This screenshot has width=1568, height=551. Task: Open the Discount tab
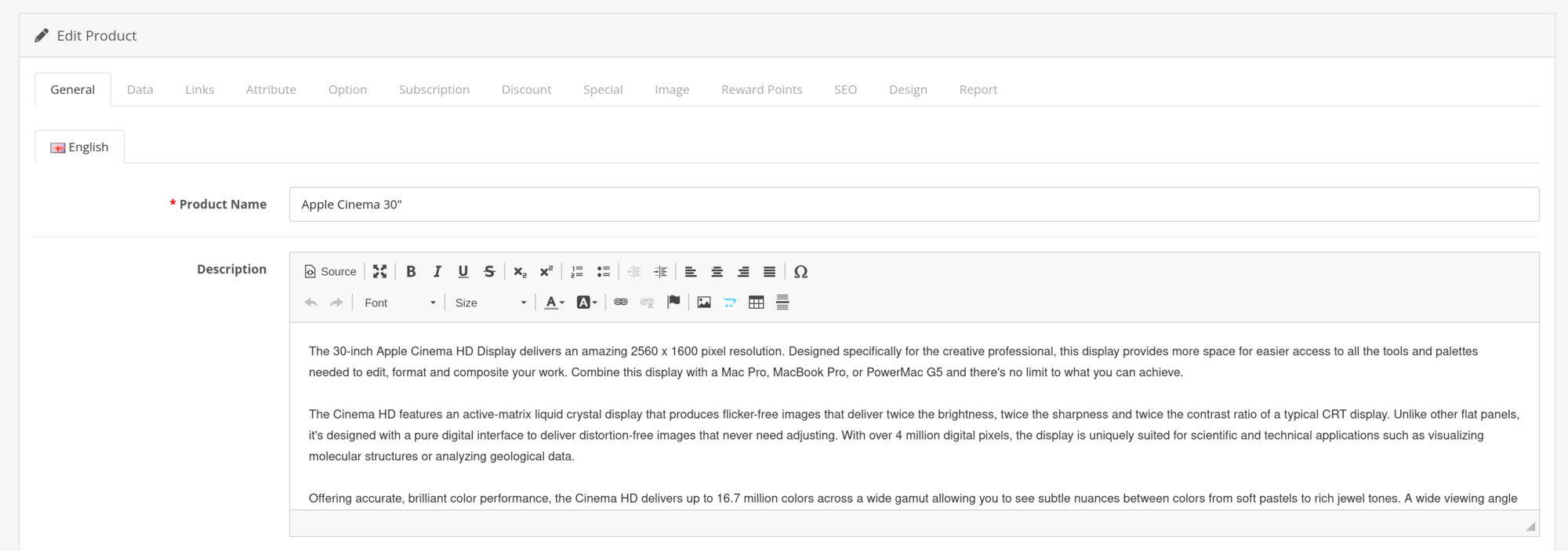point(527,89)
